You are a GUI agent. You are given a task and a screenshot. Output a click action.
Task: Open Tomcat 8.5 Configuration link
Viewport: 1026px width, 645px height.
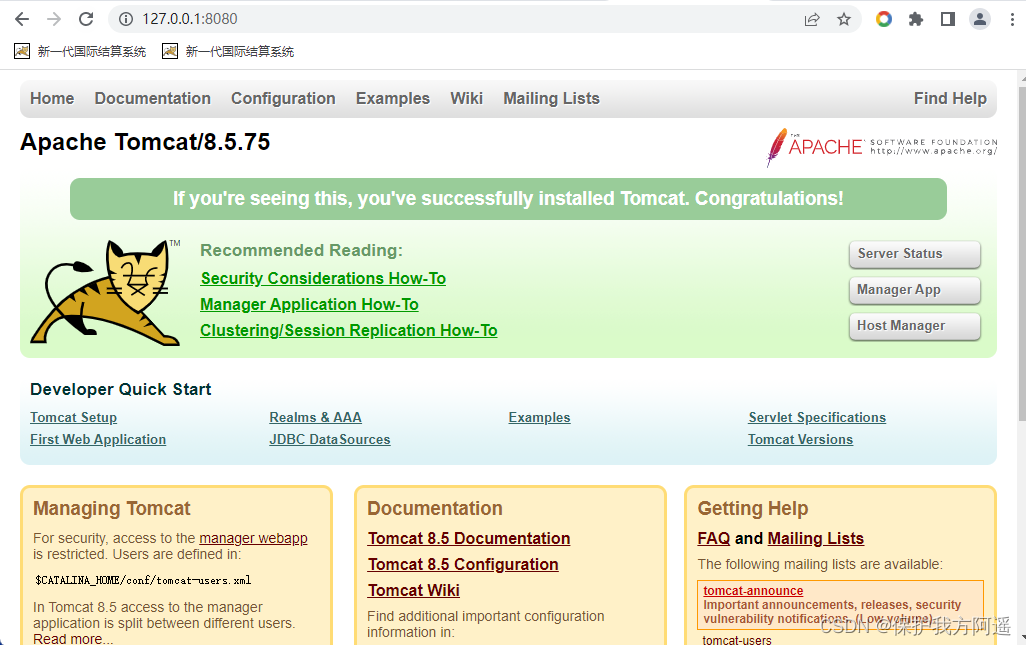(x=463, y=565)
